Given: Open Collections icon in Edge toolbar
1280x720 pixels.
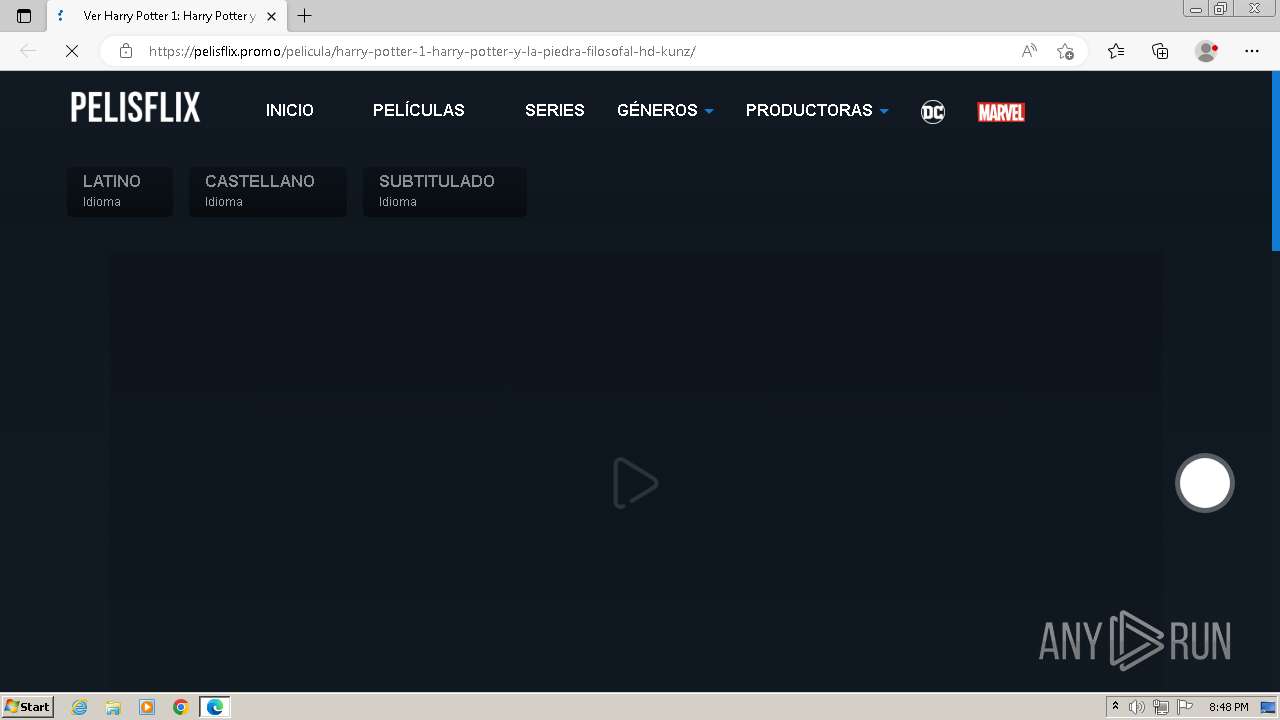Looking at the screenshot, I should click(x=1160, y=51).
